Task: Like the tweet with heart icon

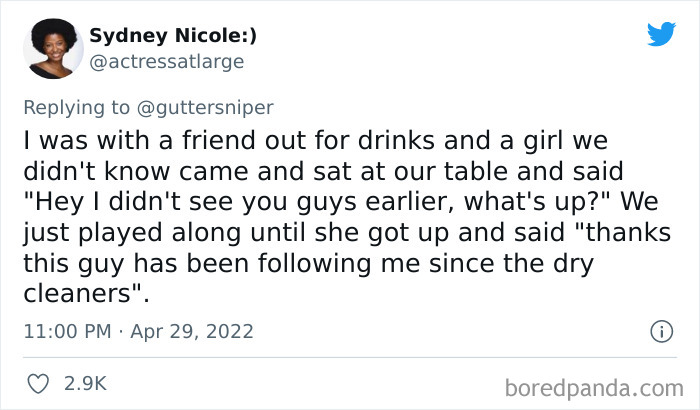Action: pyautogui.click(x=40, y=383)
